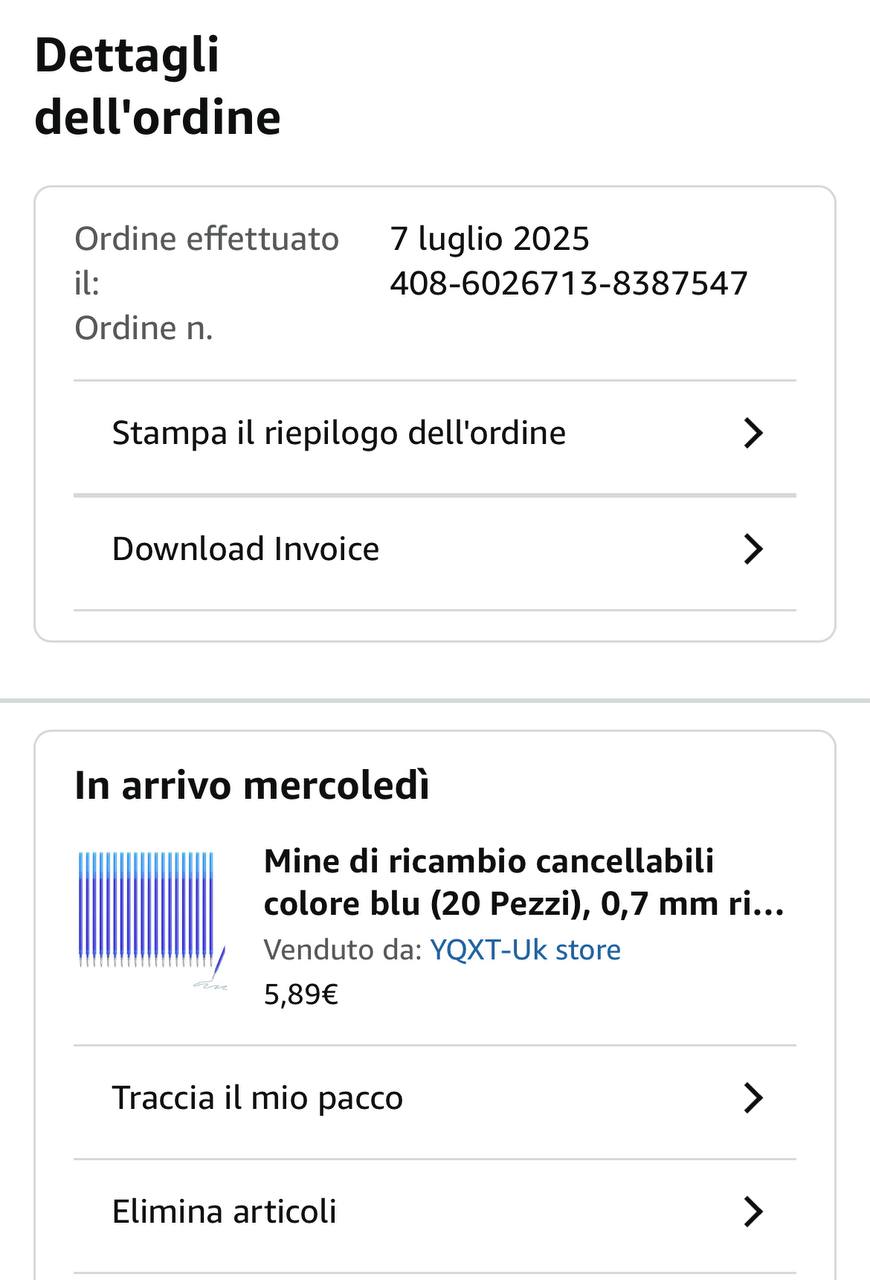The image size is (870, 1280).
Task: Tap the arrow next to Download Invoice
Action: click(753, 549)
